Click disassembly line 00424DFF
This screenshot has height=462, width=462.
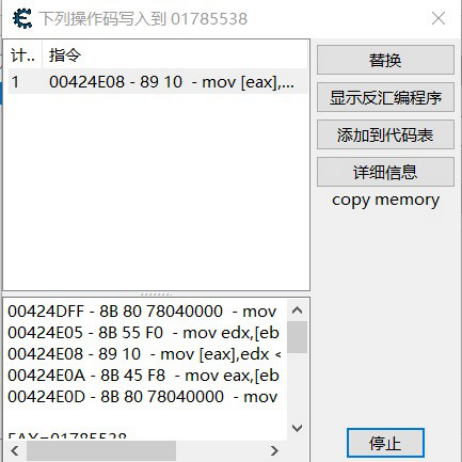click(142, 311)
